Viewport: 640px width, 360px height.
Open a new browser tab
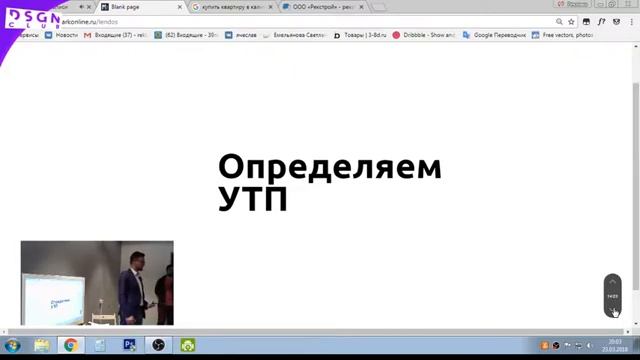tap(379, 7)
